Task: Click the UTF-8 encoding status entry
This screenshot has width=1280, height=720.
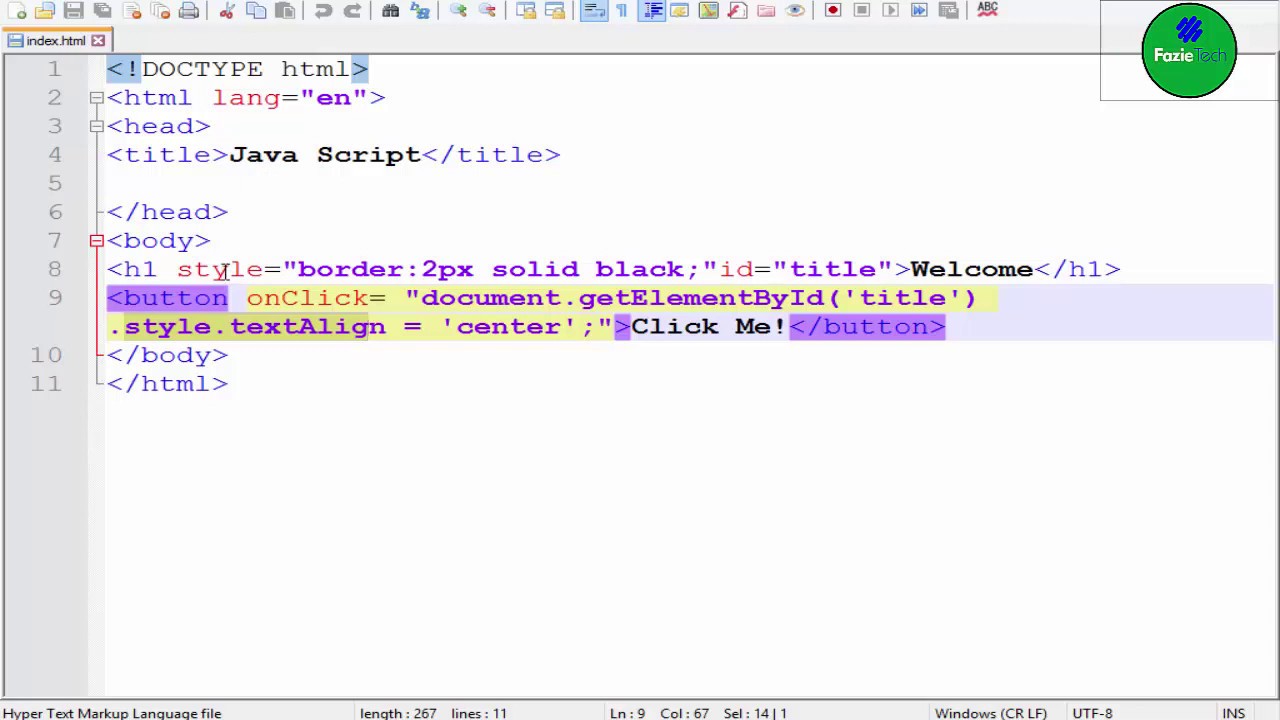Action: pyautogui.click(x=1092, y=713)
